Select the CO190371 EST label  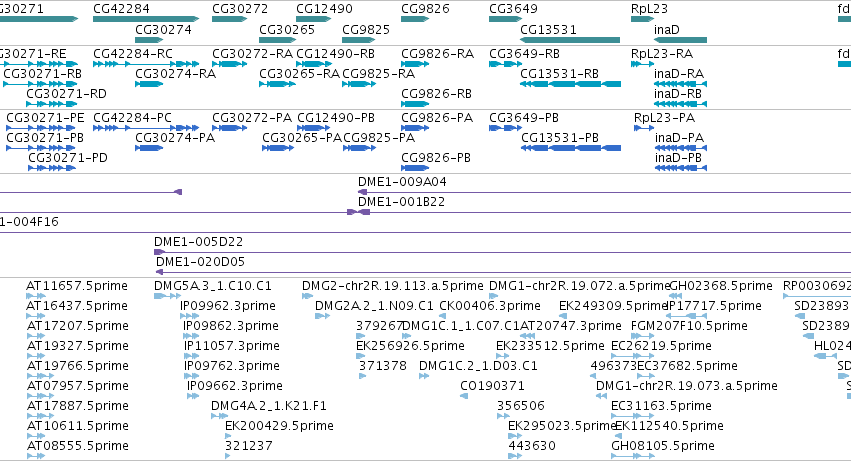pos(492,386)
